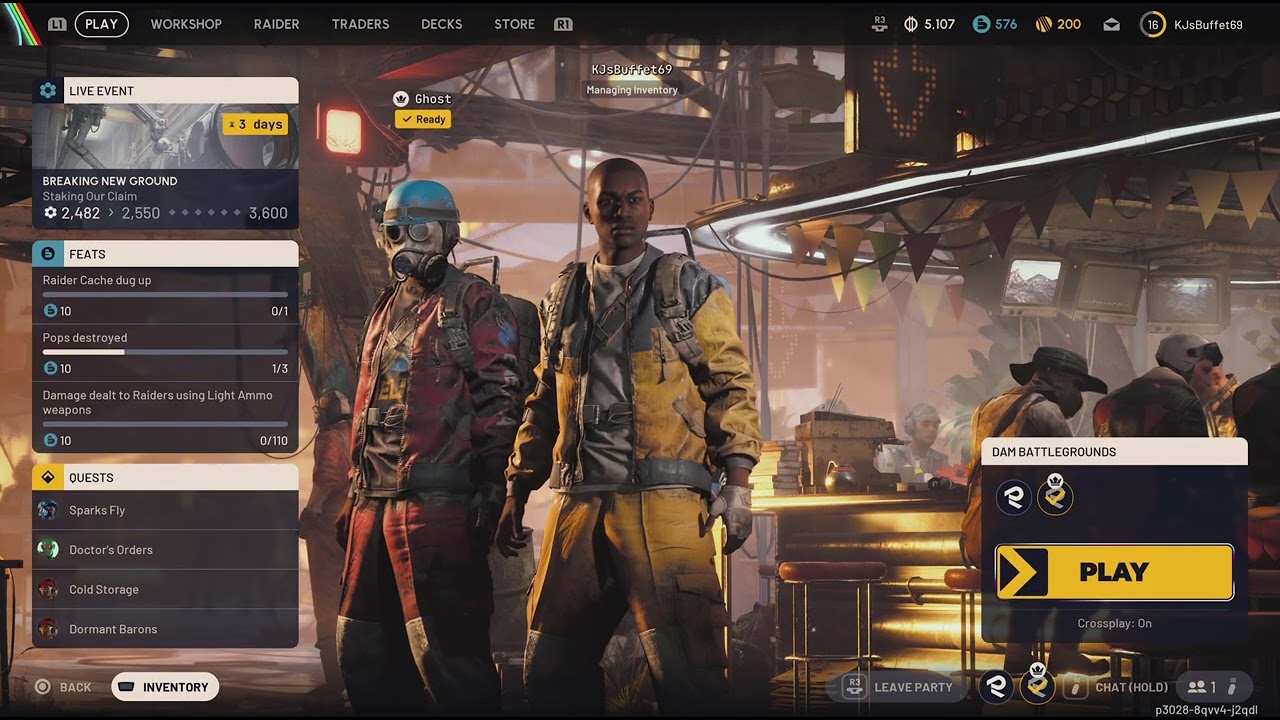Click the Pops destroyed progress bar

165,352
